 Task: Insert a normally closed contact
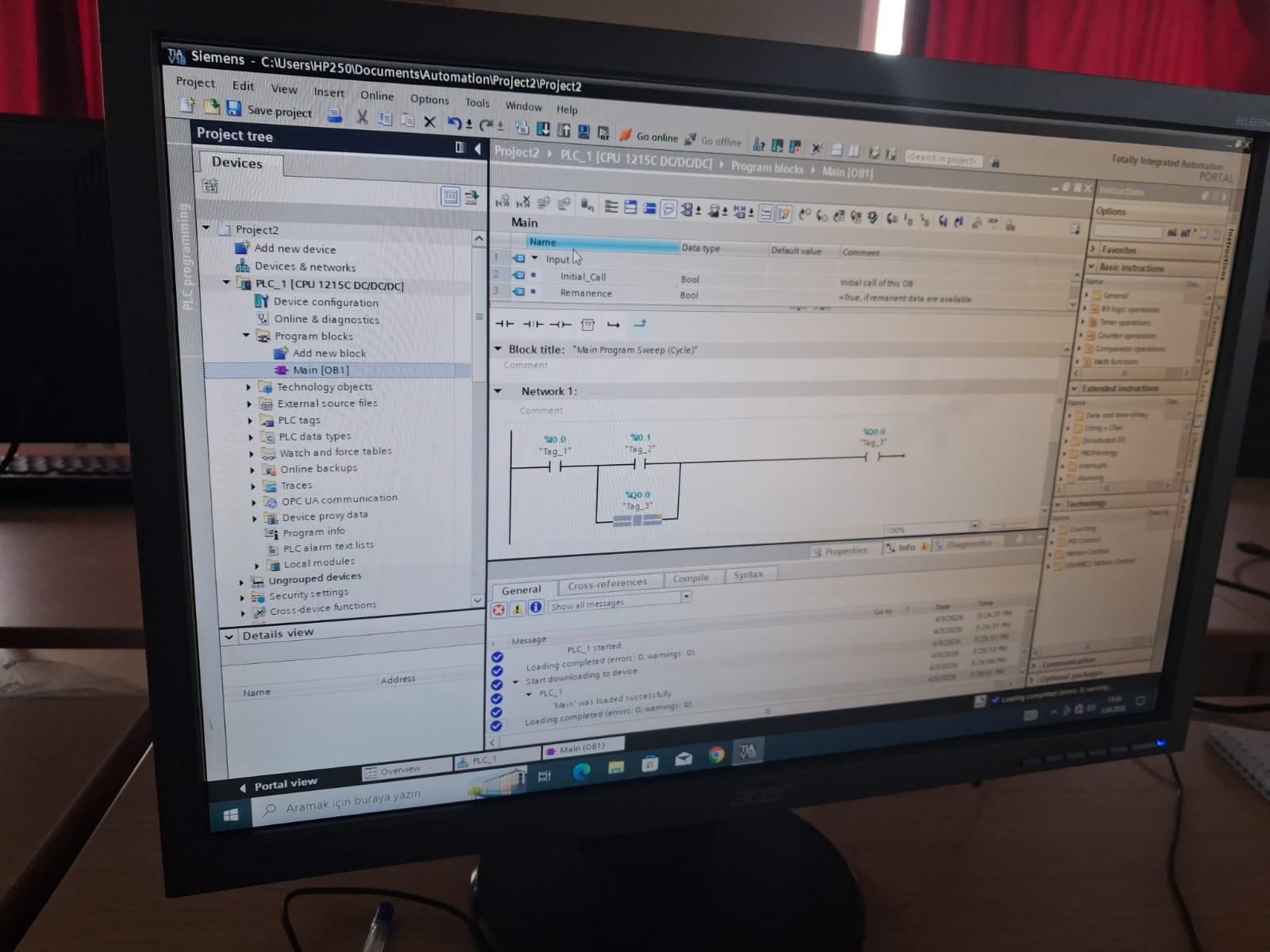[533, 324]
